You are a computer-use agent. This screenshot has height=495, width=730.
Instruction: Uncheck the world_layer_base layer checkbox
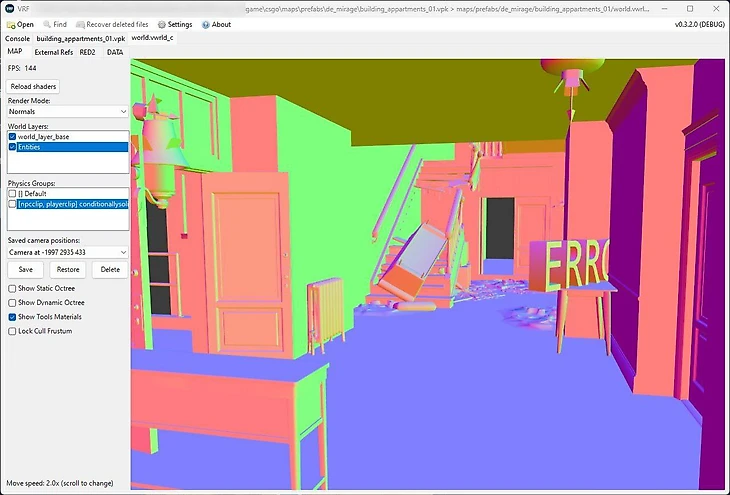click(12, 136)
